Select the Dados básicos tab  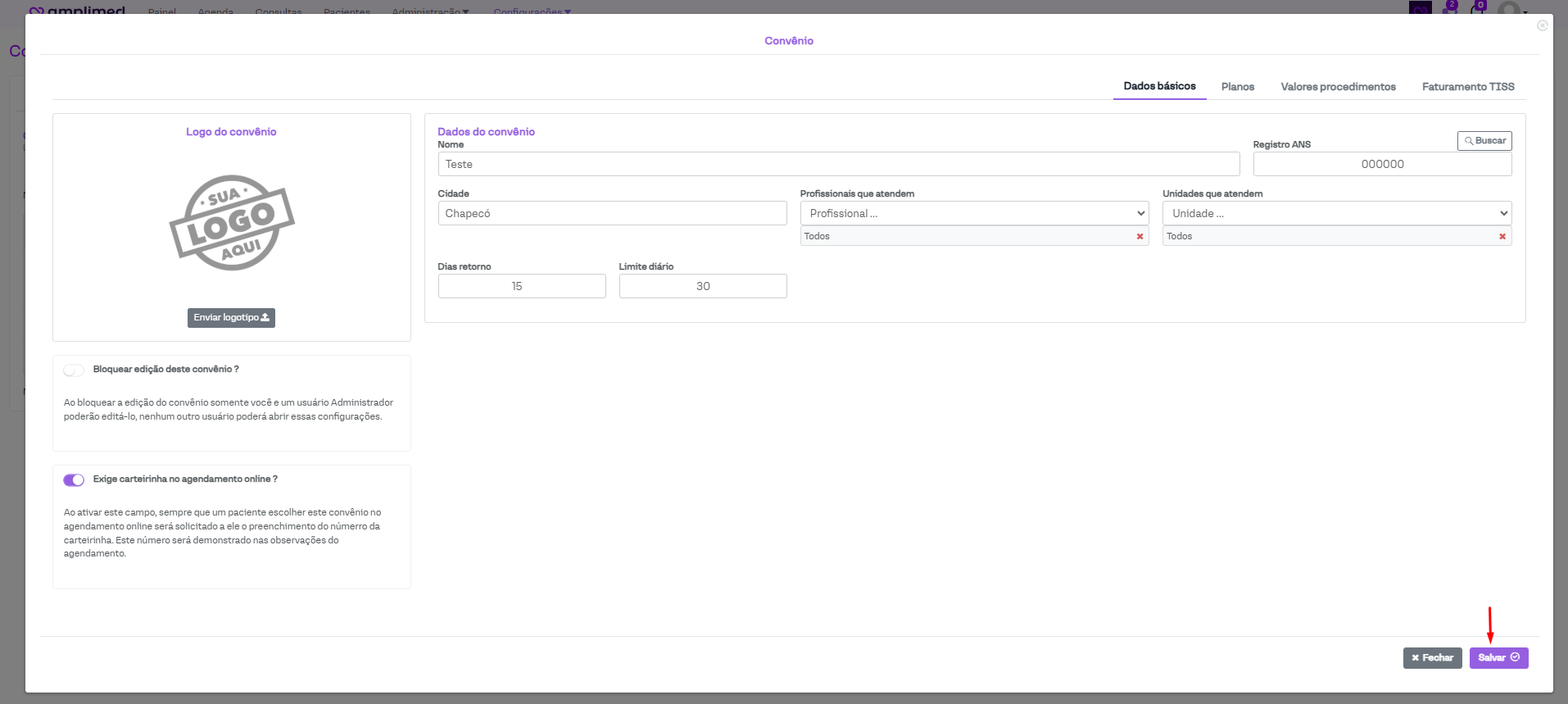(x=1159, y=86)
